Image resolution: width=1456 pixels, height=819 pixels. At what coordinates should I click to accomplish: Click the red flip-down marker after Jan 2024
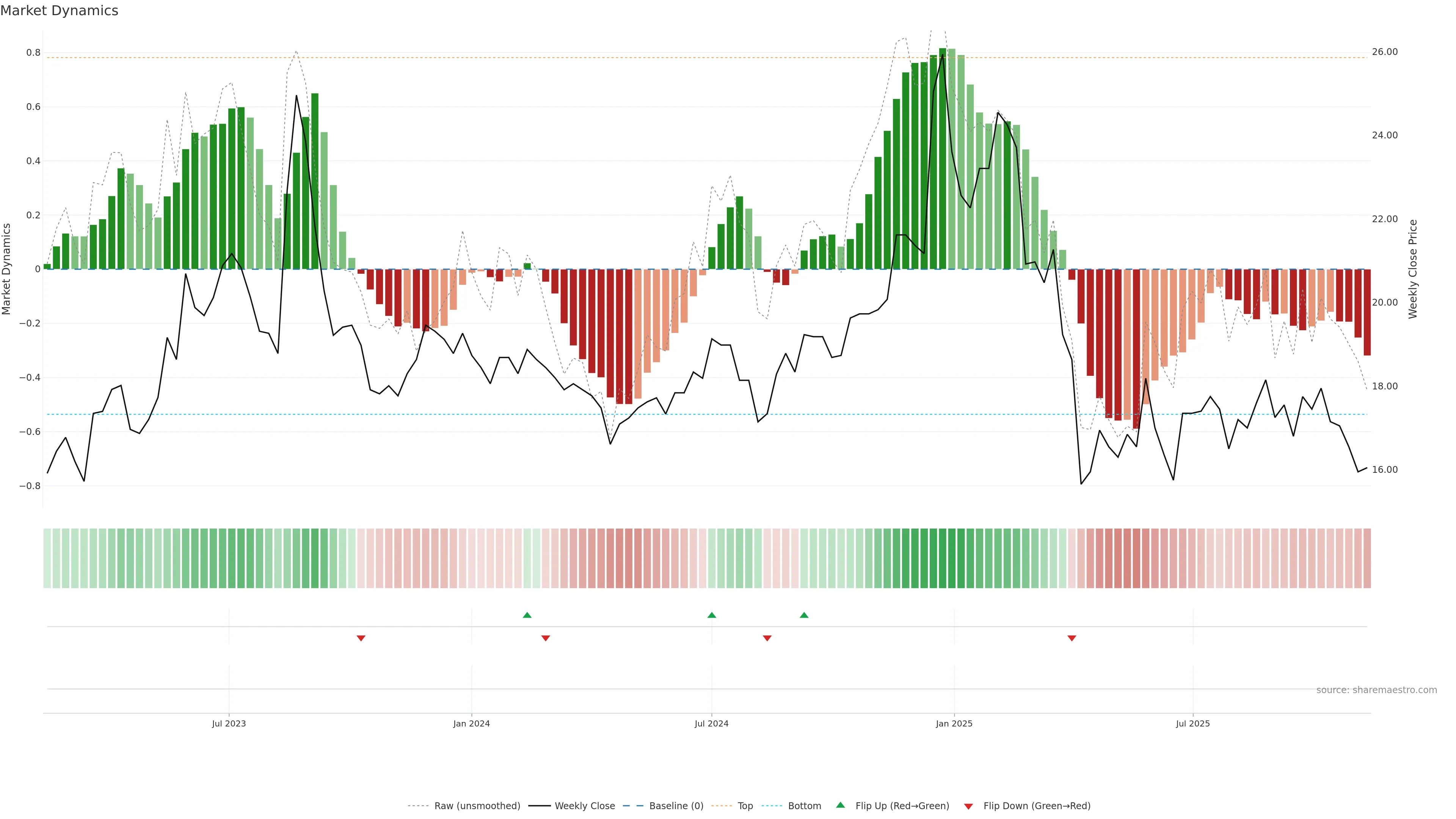[546, 638]
